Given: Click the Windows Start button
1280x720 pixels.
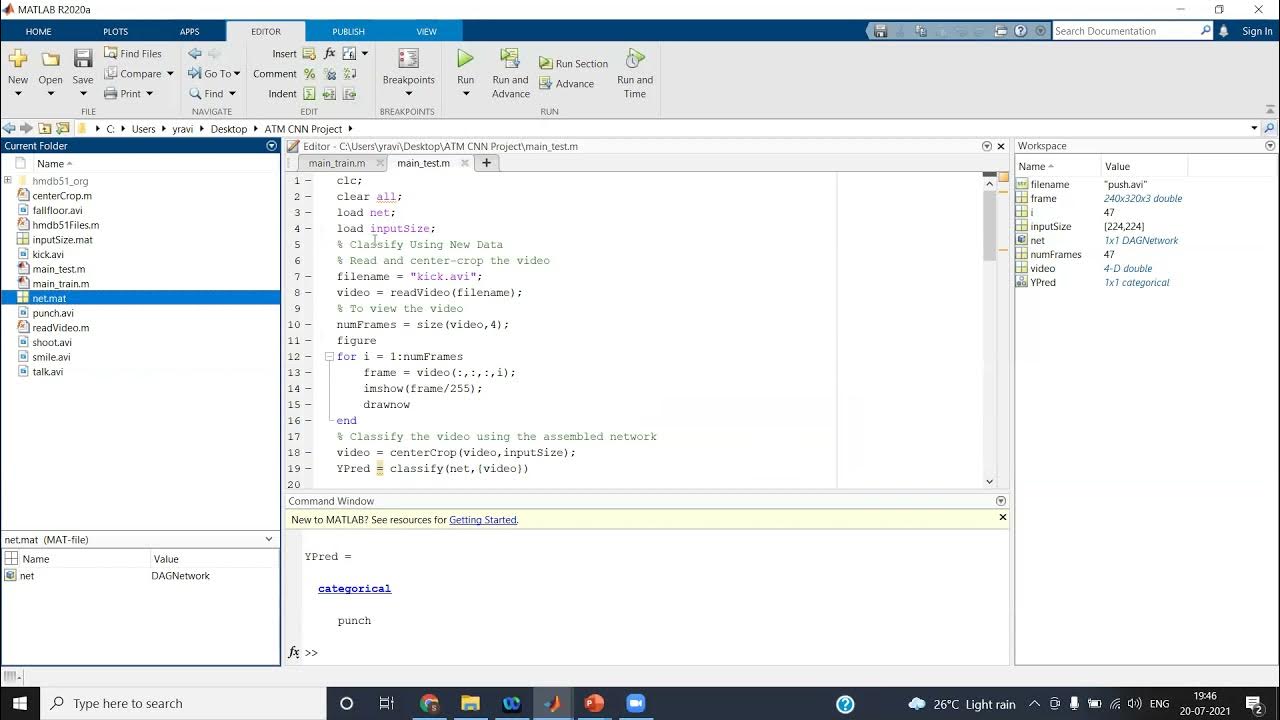Looking at the screenshot, I should click(x=20, y=703).
